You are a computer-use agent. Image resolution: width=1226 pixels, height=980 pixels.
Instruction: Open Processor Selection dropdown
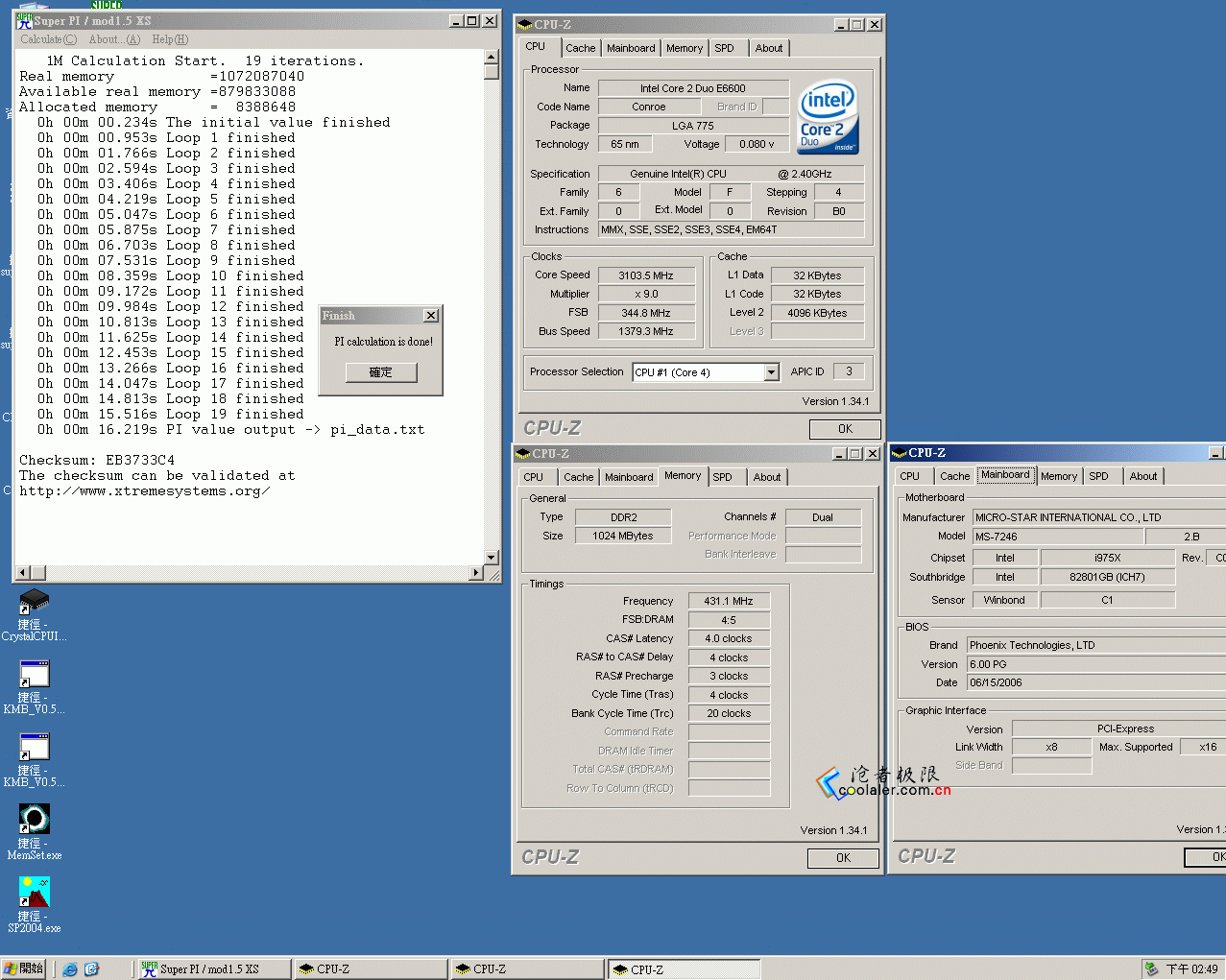point(771,372)
